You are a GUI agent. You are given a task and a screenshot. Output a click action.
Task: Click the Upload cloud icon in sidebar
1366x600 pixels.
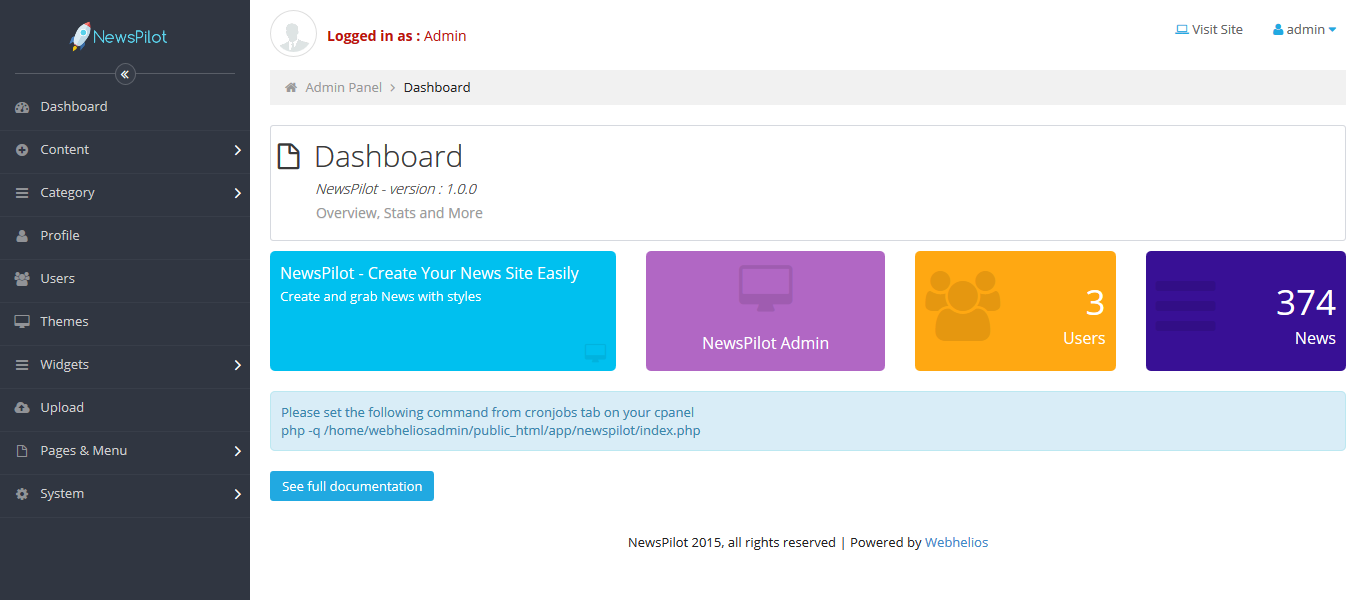point(22,408)
